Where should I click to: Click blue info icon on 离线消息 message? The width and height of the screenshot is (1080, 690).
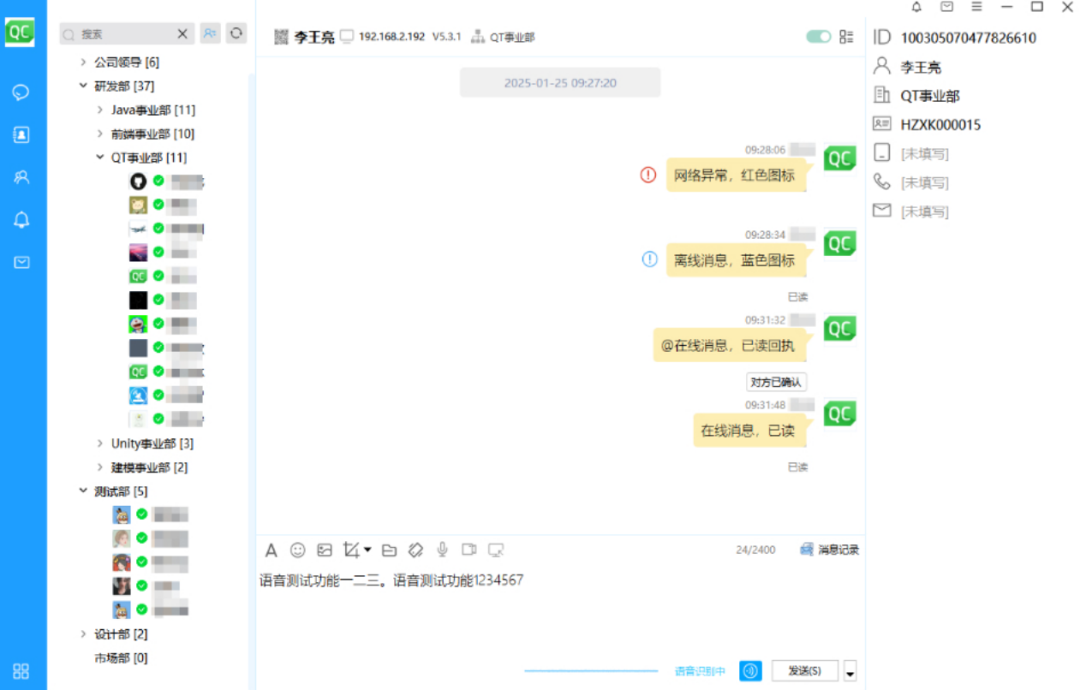click(649, 259)
